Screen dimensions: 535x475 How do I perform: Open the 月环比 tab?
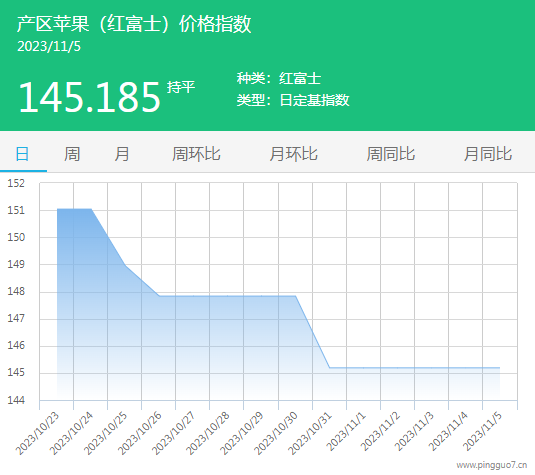[x=293, y=154]
